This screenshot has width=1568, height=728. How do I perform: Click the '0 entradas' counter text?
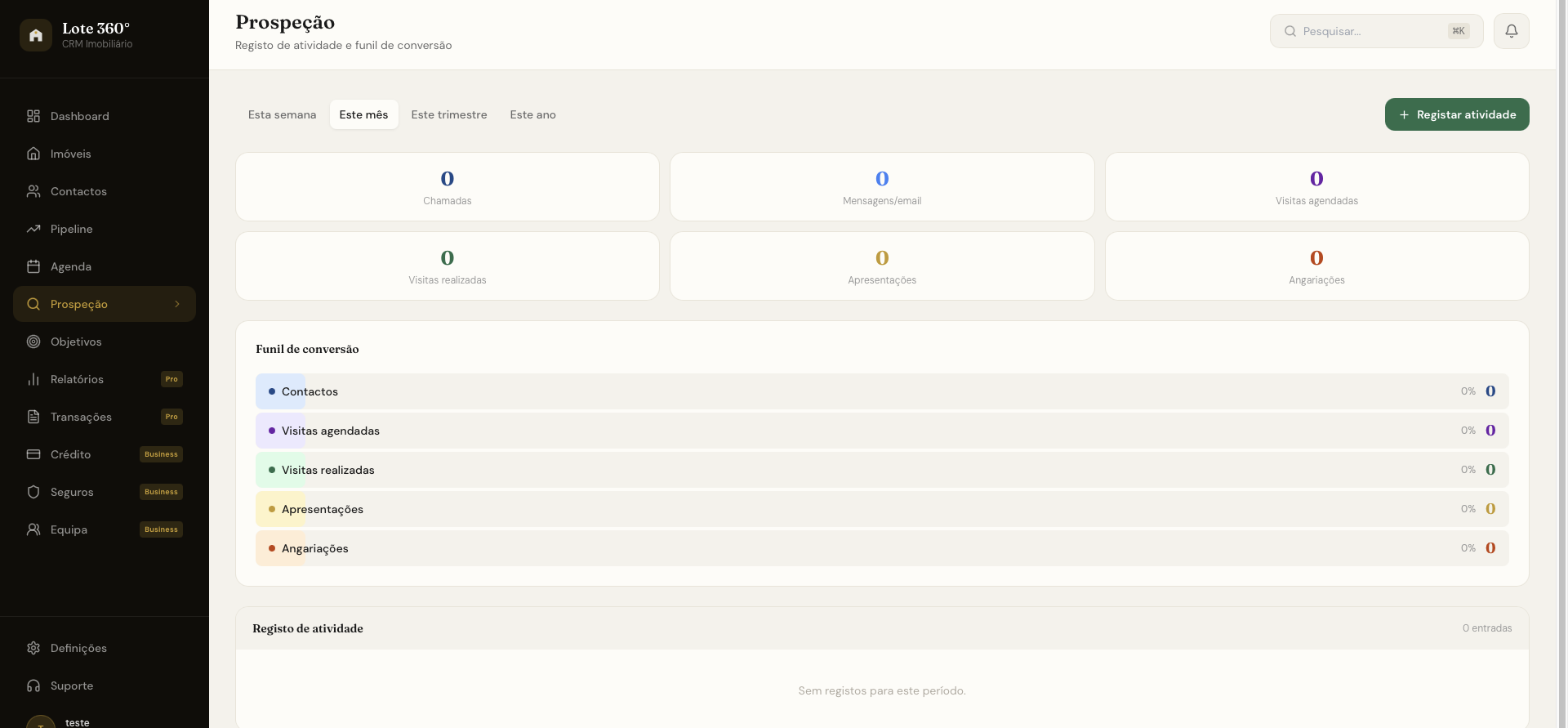pos(1487,628)
